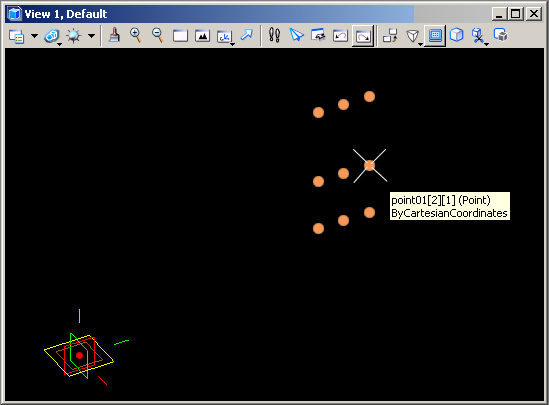Select the Zoom Out magnifier tool
Viewport: 549px width, 405px height.
158,35
